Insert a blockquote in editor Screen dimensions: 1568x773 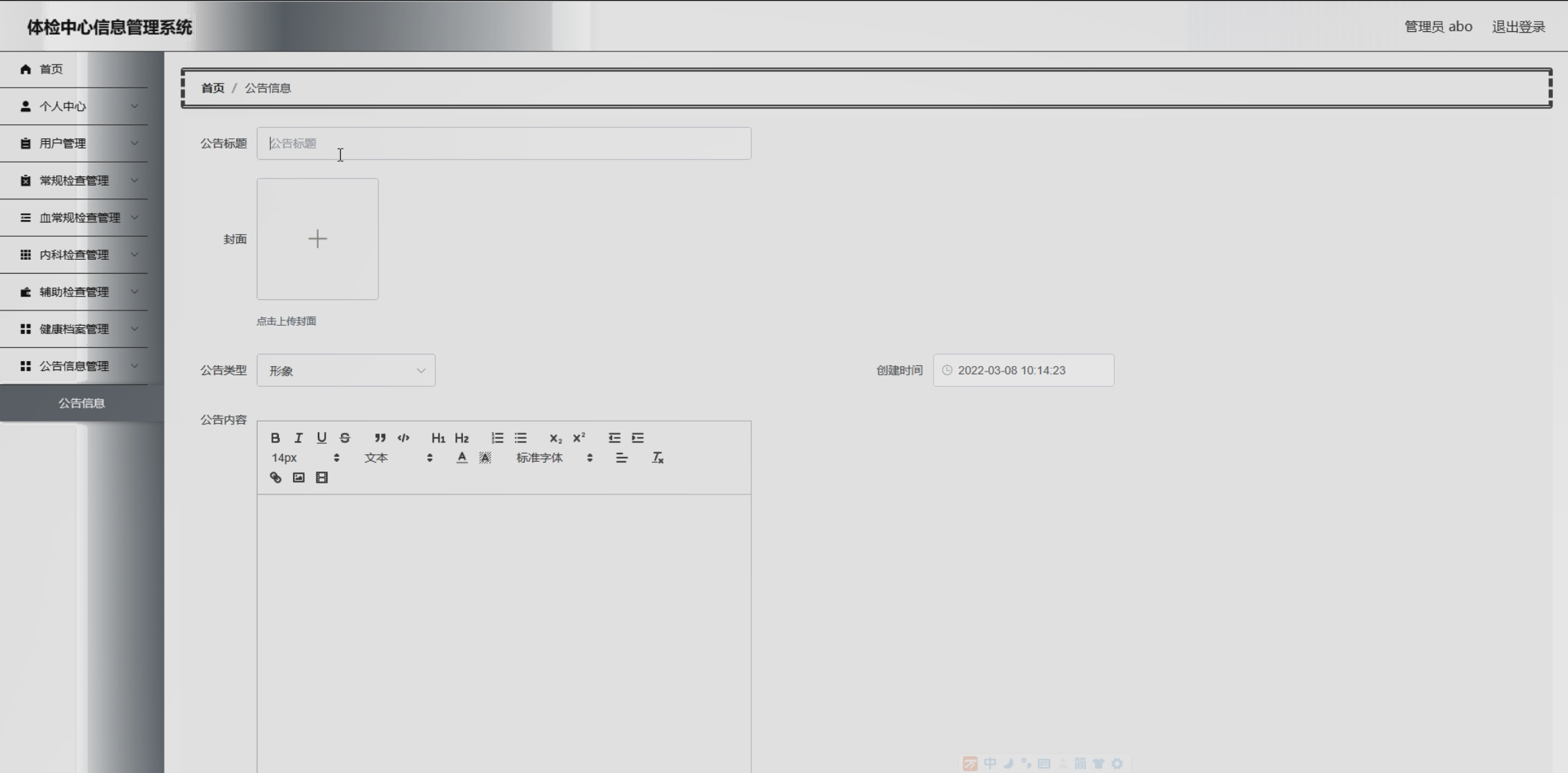(380, 438)
